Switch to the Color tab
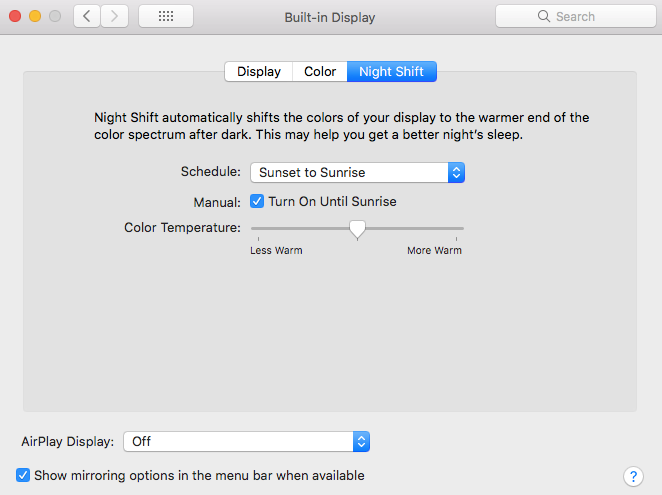This screenshot has height=495, width=662. (x=320, y=72)
